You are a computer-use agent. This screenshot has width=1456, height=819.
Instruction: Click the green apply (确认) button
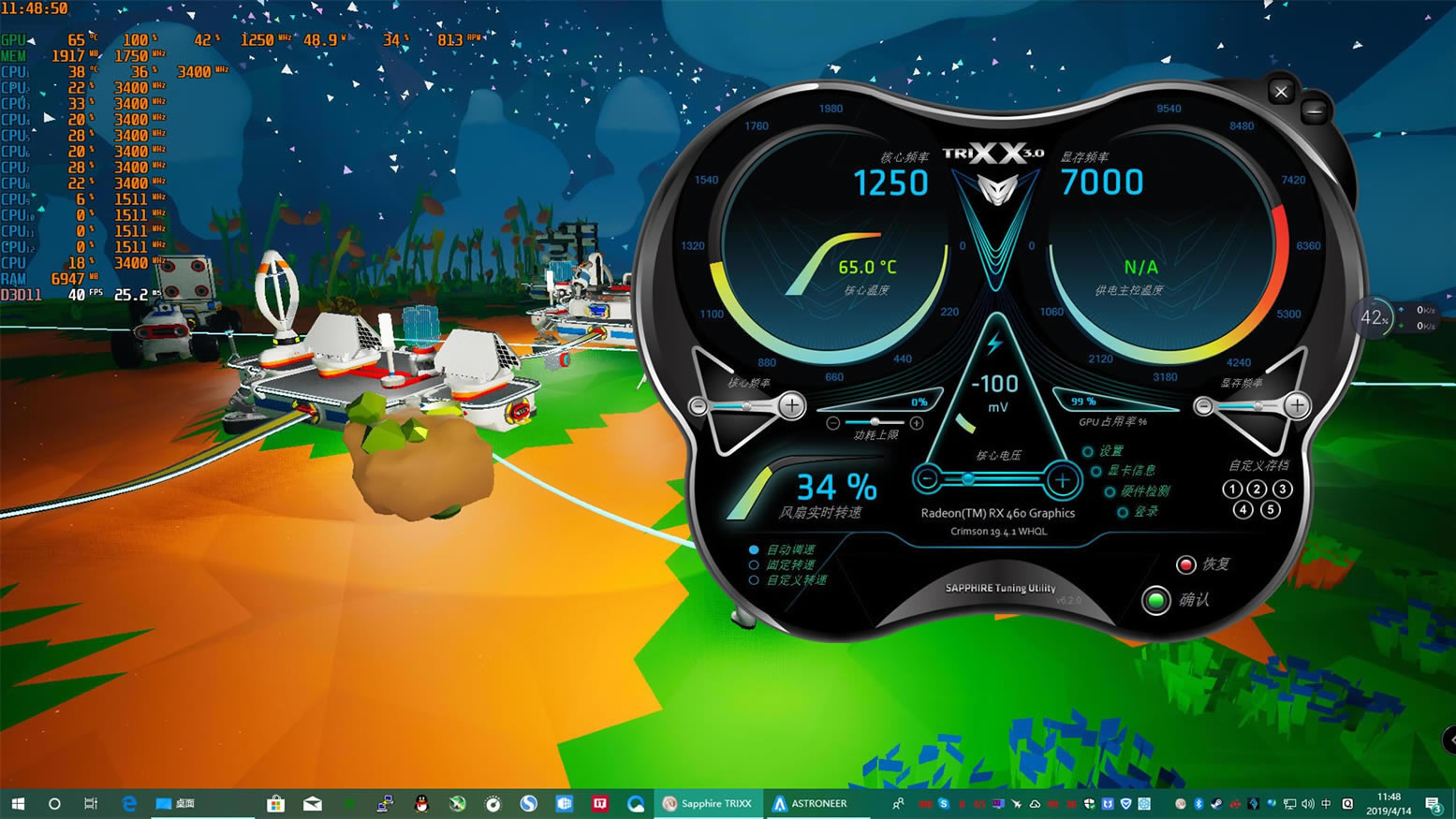[1156, 600]
